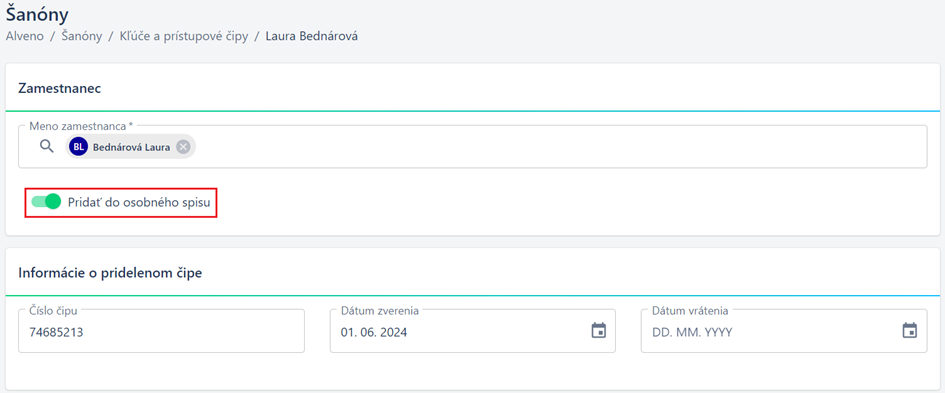Click the Šanóny page title
Viewport: 945px width, 393px height.
tap(37, 14)
